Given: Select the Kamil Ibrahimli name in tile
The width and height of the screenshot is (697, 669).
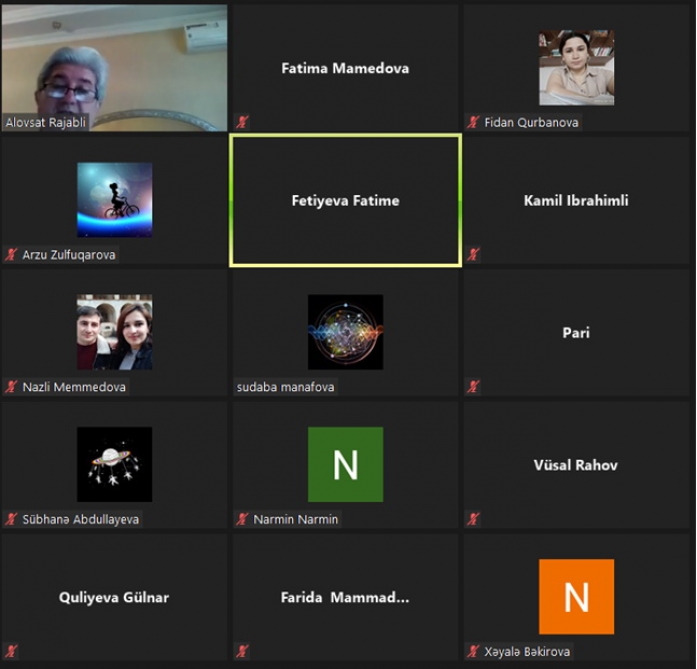Looking at the screenshot, I should (576, 200).
